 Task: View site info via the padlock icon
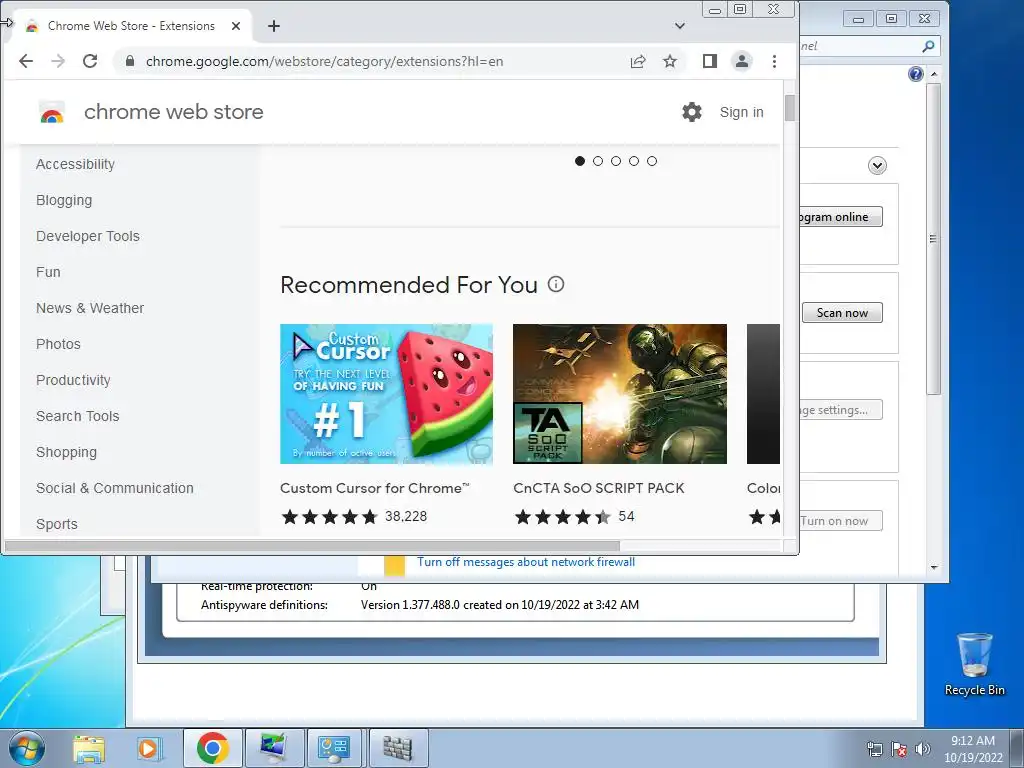tap(130, 61)
